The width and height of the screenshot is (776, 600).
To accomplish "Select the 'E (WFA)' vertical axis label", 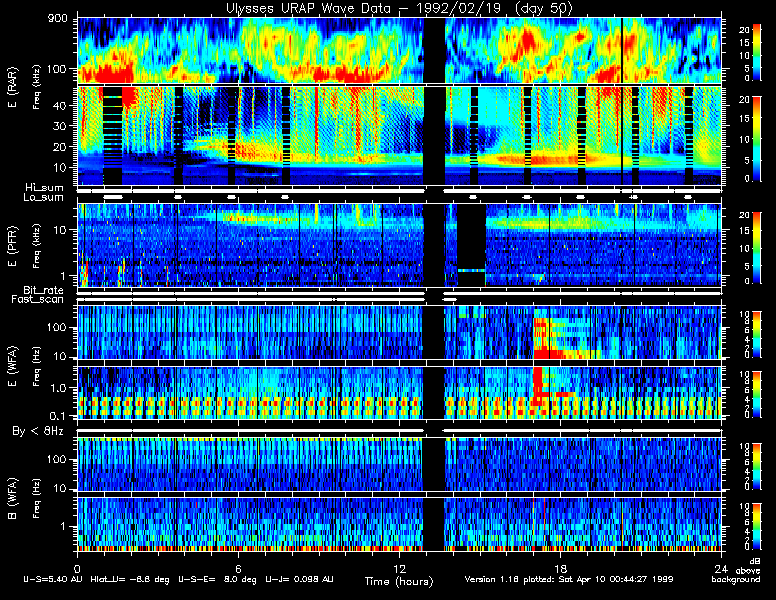I will (12, 366).
